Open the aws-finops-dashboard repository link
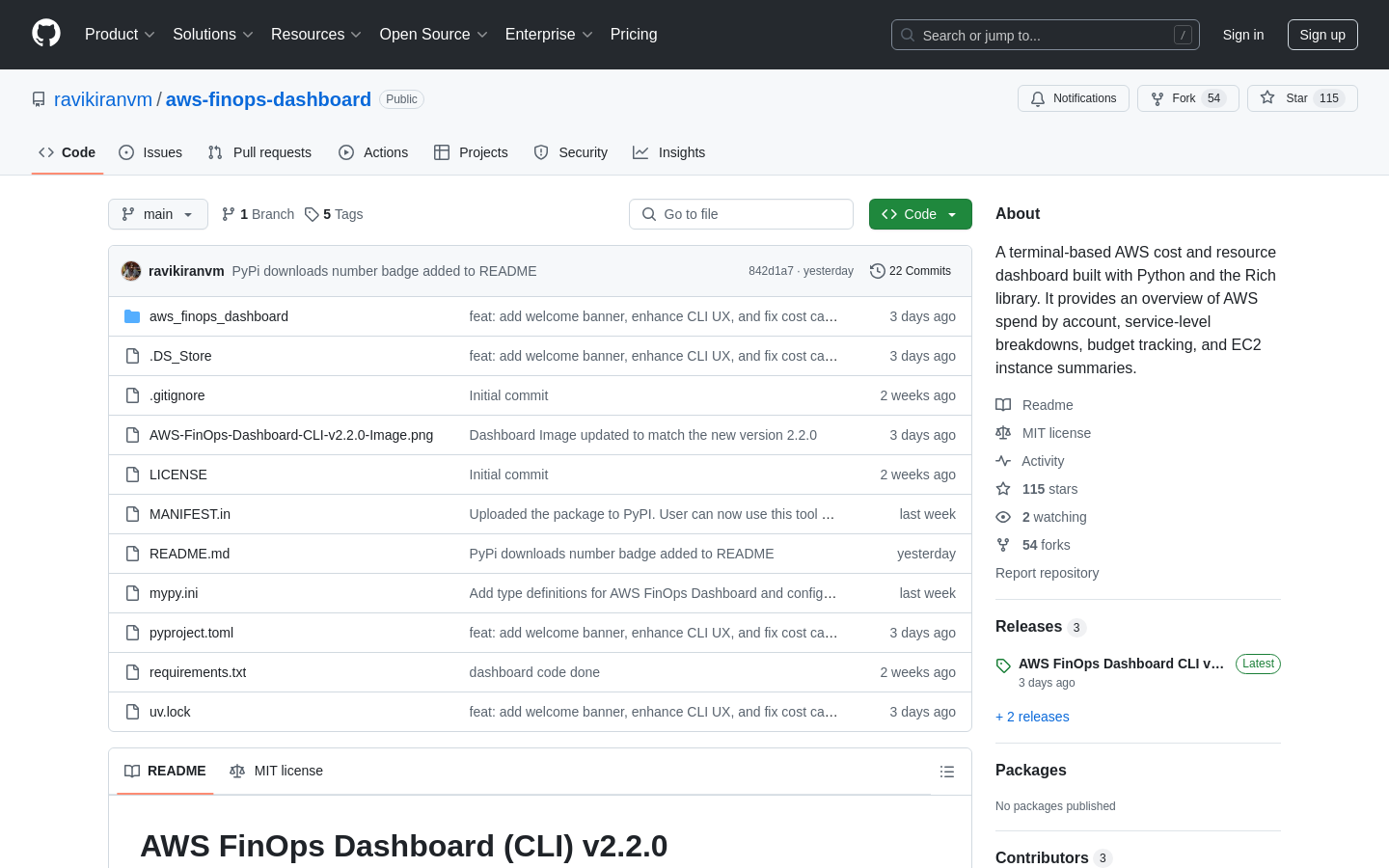 coord(268,99)
